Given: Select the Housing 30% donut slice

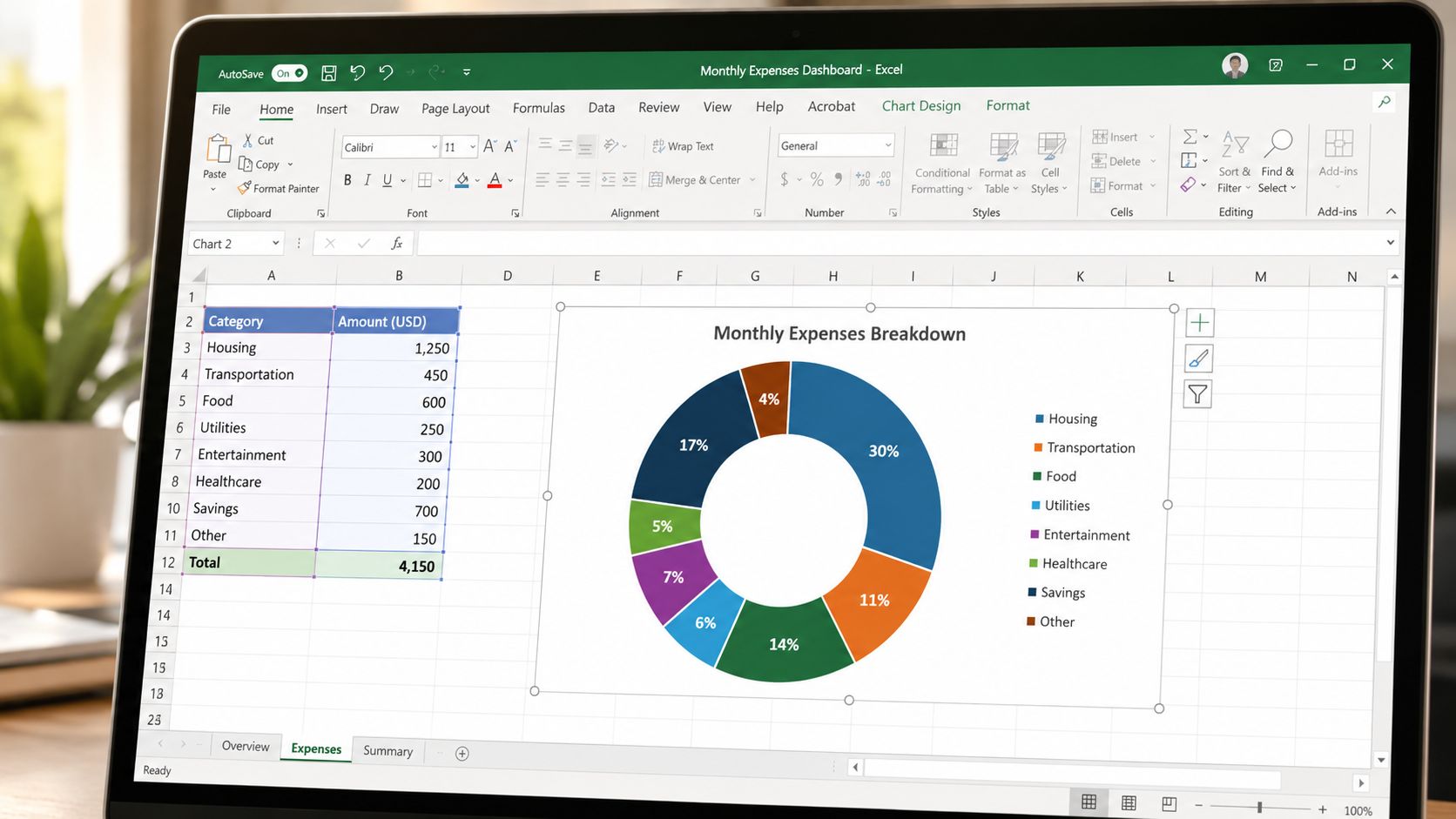Looking at the screenshot, I should coord(886,452).
